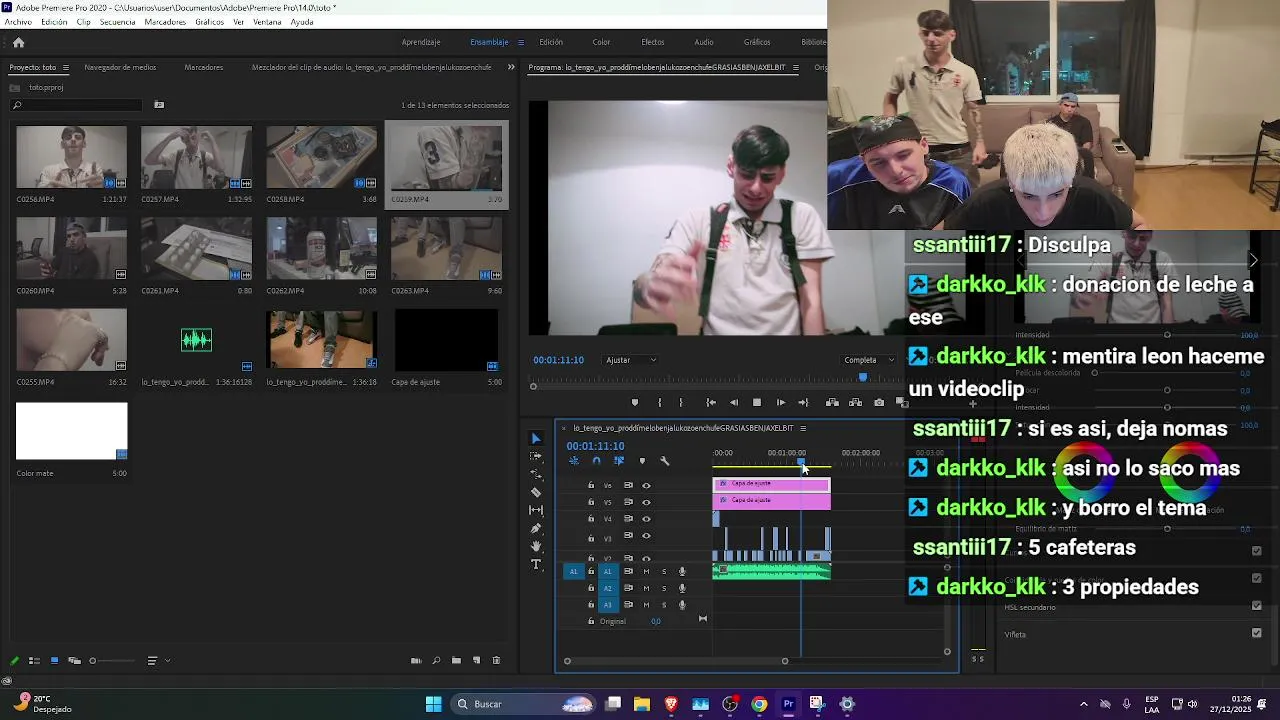Open the Secuencia menu
1280x720 pixels.
pos(118,22)
